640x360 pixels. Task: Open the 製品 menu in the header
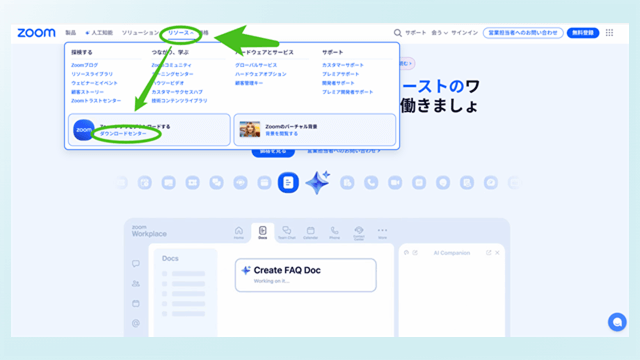pyautogui.click(x=71, y=33)
